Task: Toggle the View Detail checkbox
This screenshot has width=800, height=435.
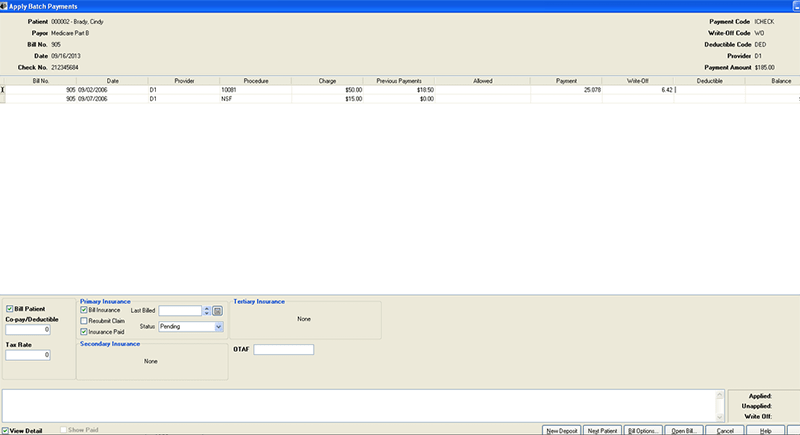Action: click(x=6, y=430)
